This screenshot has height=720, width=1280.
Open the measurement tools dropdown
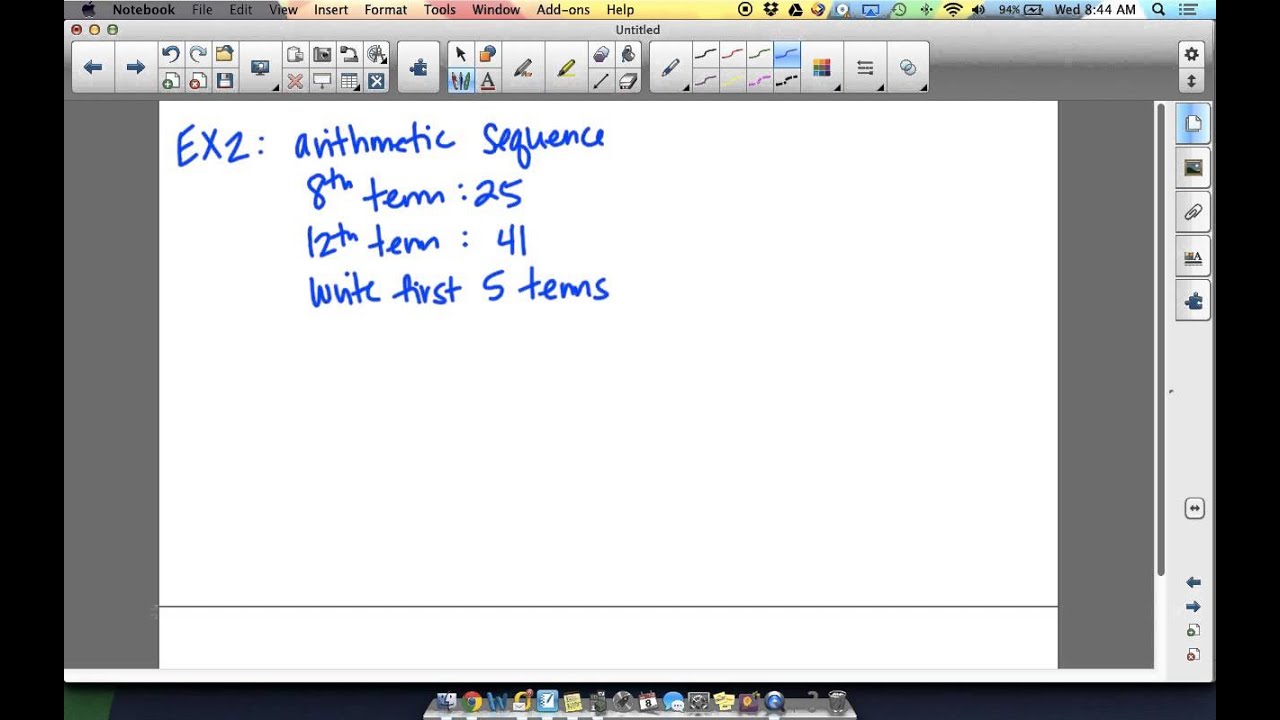pos(376,54)
